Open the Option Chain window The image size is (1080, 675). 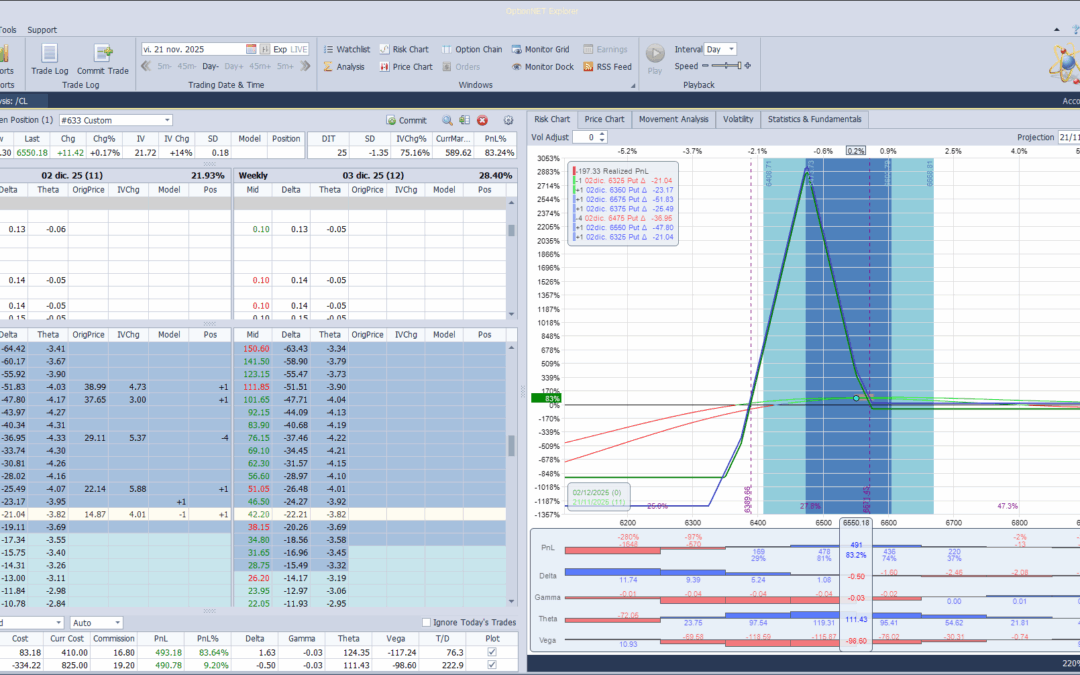click(x=470, y=49)
